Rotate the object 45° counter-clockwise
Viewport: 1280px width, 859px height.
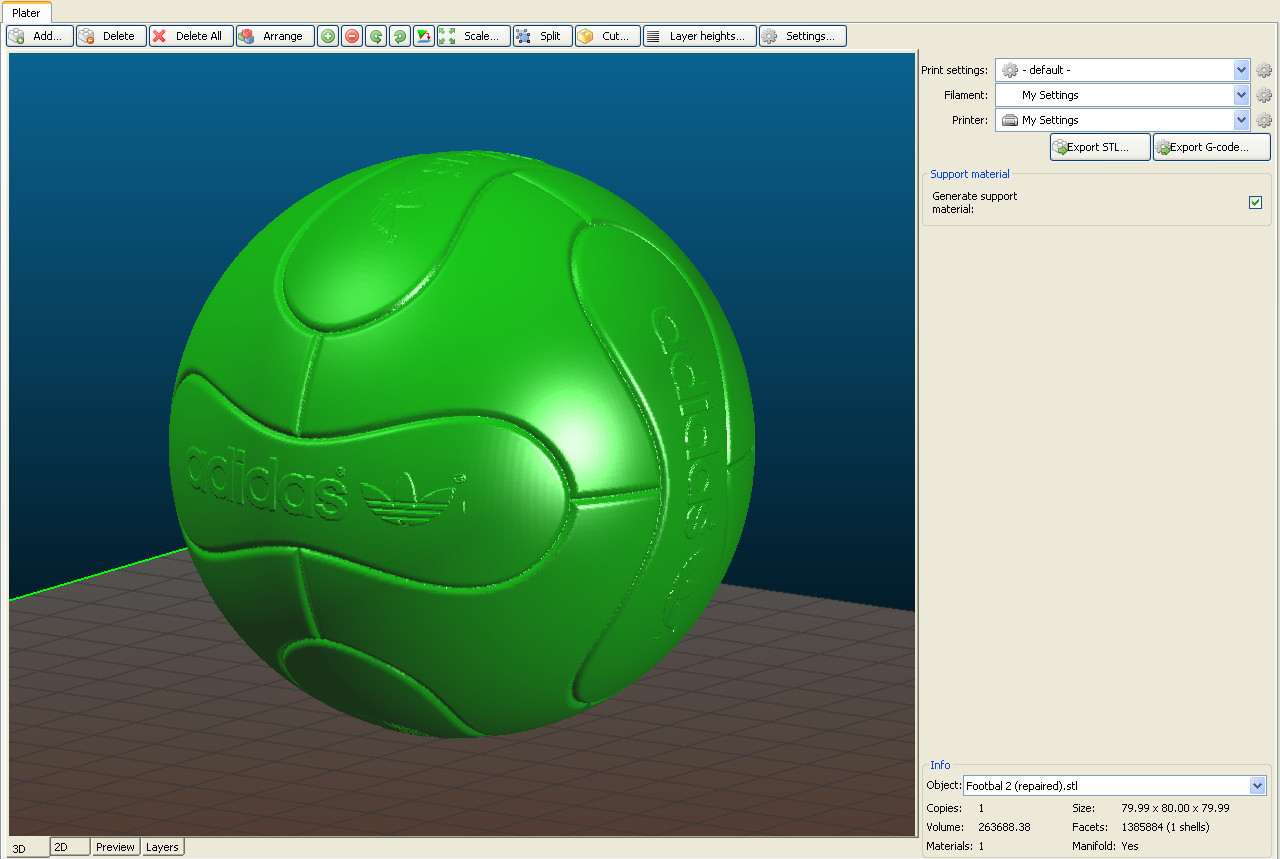coord(376,36)
